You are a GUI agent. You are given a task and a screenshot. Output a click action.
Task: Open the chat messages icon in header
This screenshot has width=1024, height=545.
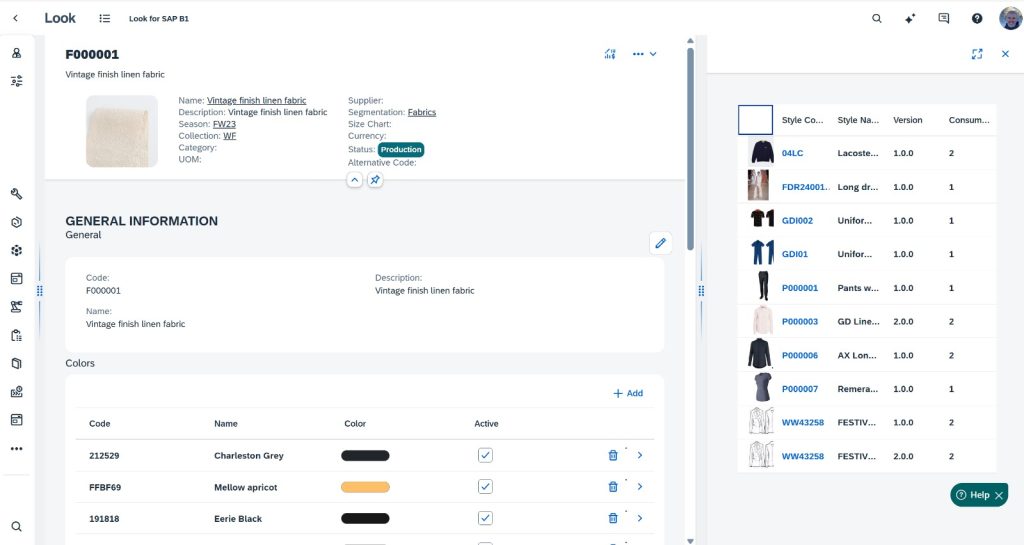click(x=943, y=18)
